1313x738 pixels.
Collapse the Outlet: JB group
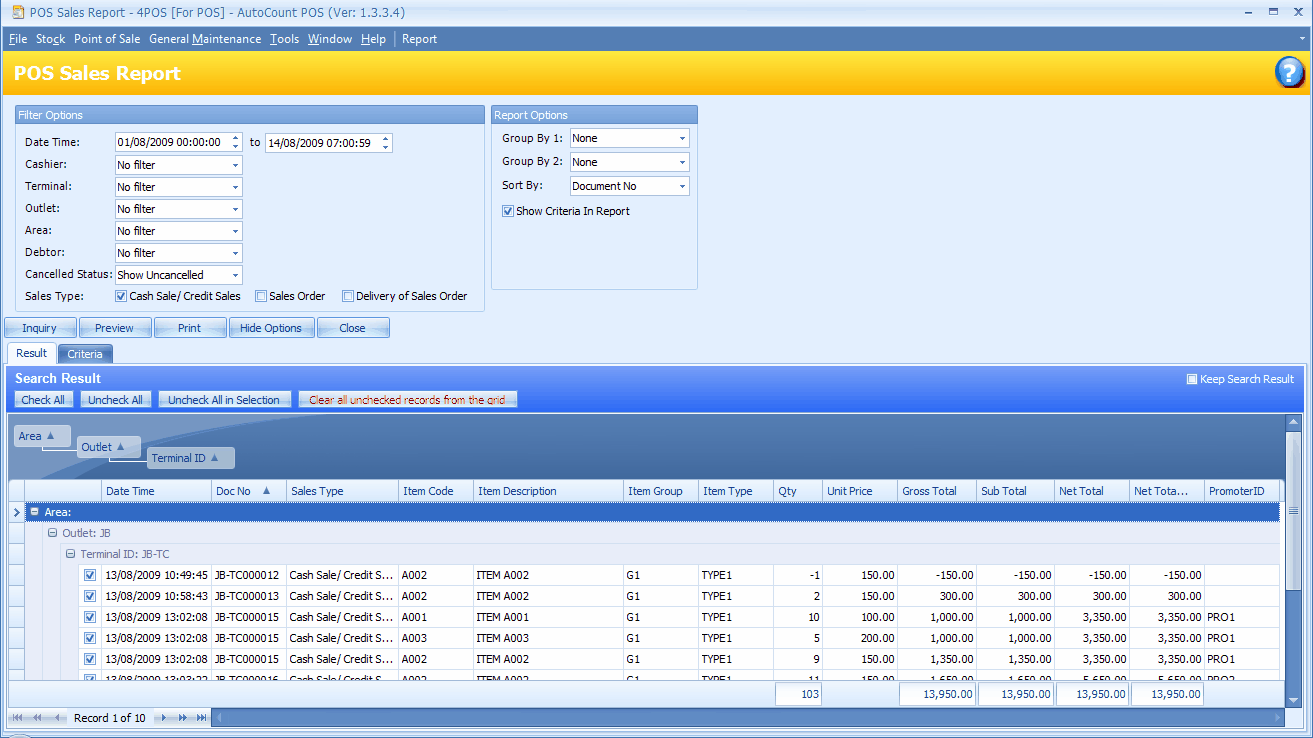coord(53,533)
